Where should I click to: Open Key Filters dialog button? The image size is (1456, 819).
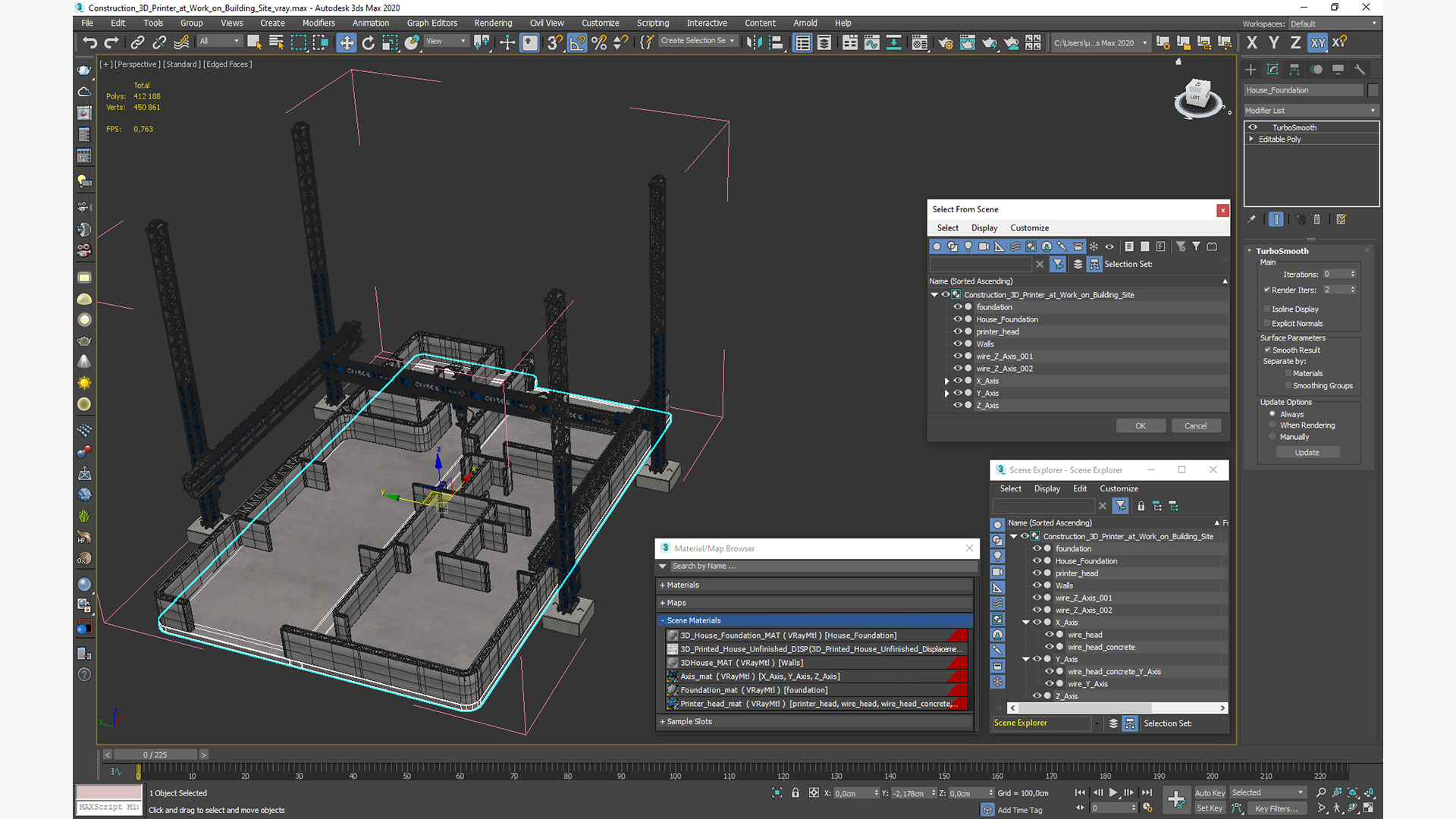coord(1276,808)
